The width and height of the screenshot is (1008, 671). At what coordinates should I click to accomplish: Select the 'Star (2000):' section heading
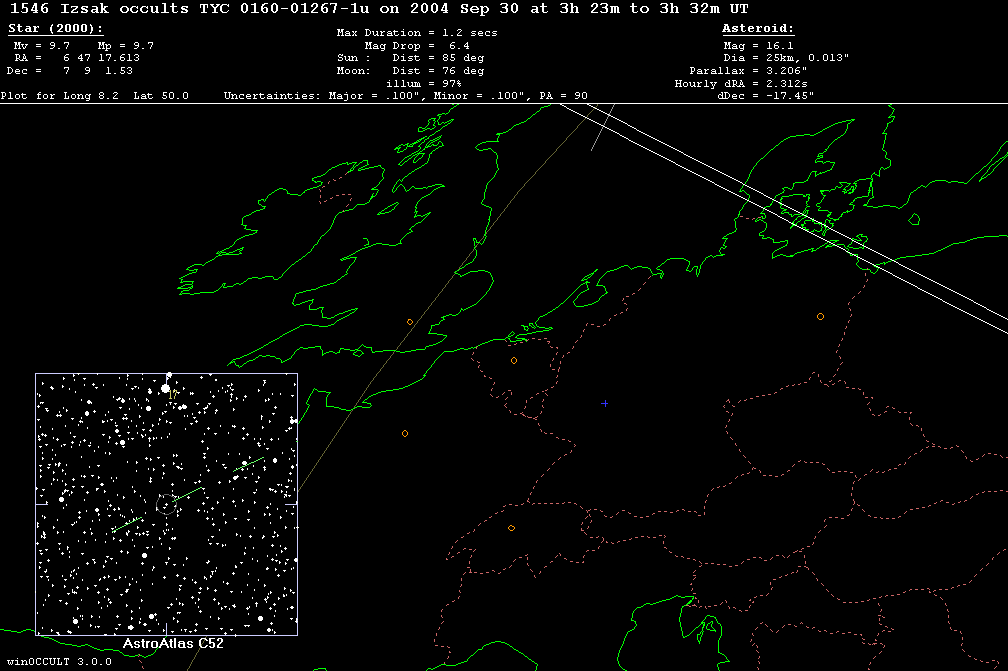point(55,29)
